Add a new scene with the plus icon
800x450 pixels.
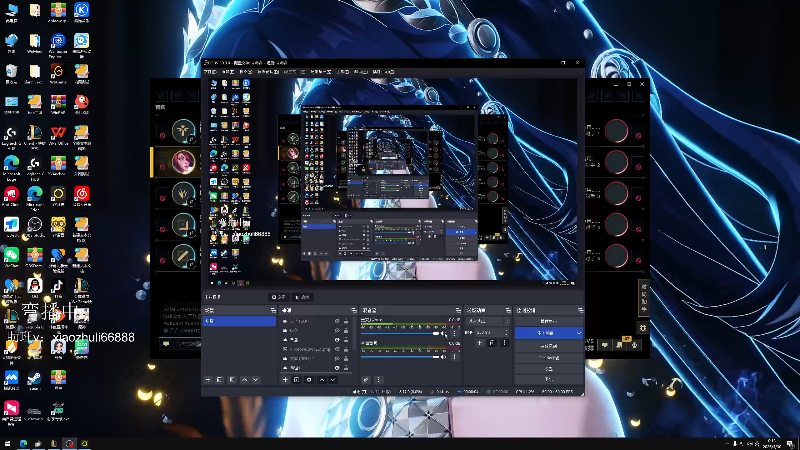[x=208, y=380]
